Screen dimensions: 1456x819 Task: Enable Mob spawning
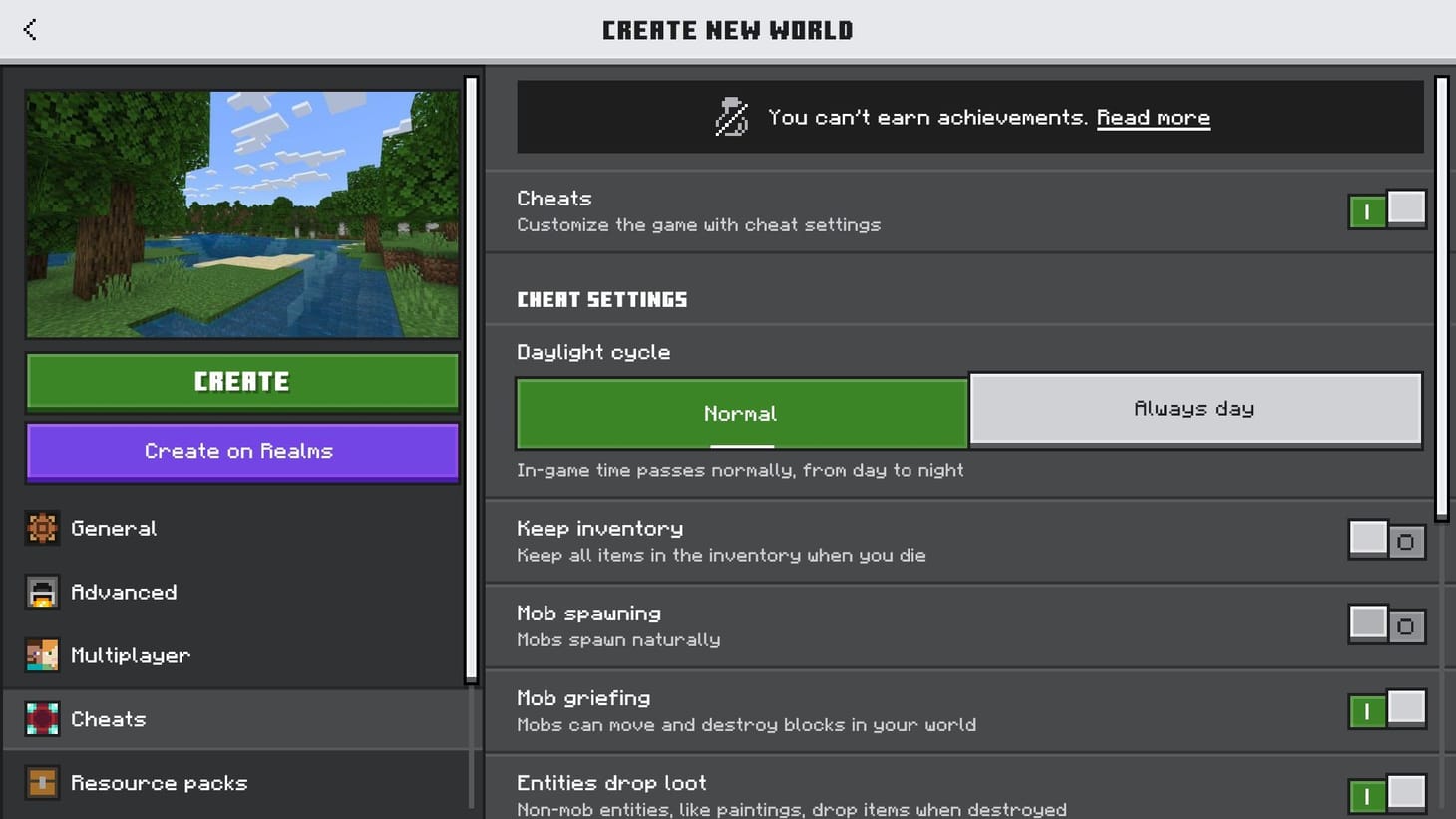coord(1386,624)
